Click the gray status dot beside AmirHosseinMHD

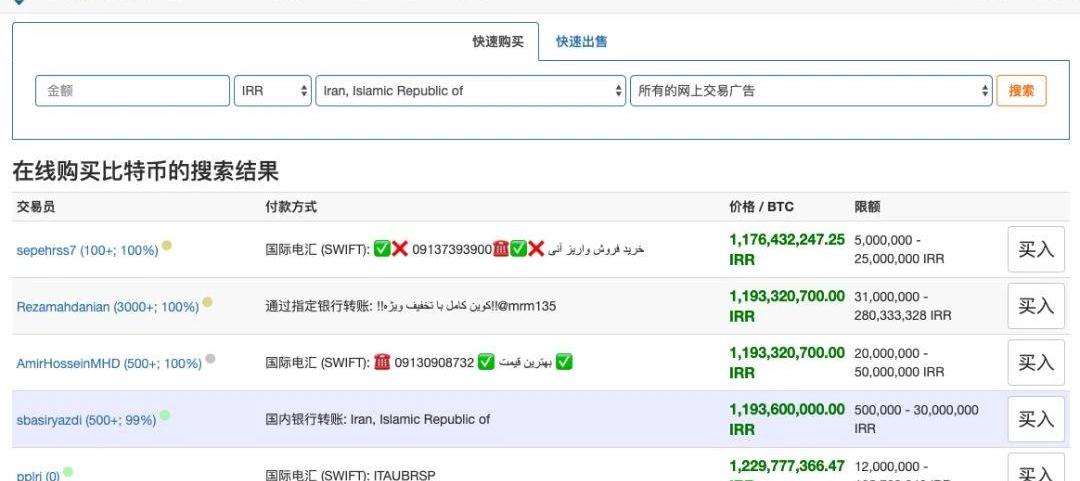coord(210,359)
